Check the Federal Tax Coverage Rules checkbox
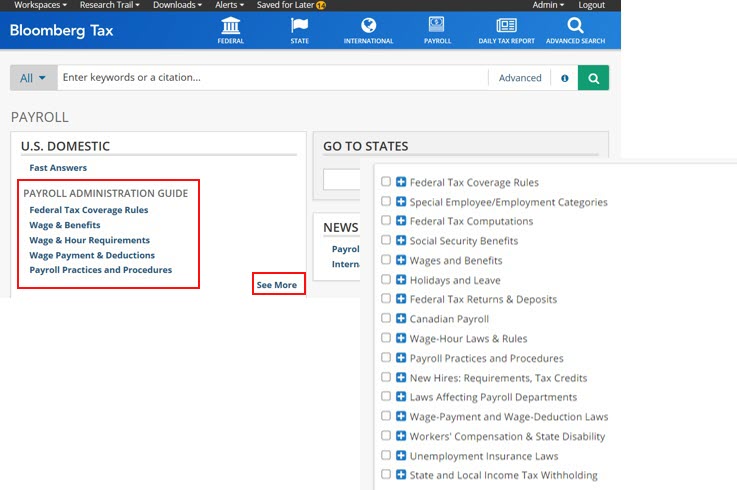Viewport: 737px width, 490px height. [x=386, y=182]
